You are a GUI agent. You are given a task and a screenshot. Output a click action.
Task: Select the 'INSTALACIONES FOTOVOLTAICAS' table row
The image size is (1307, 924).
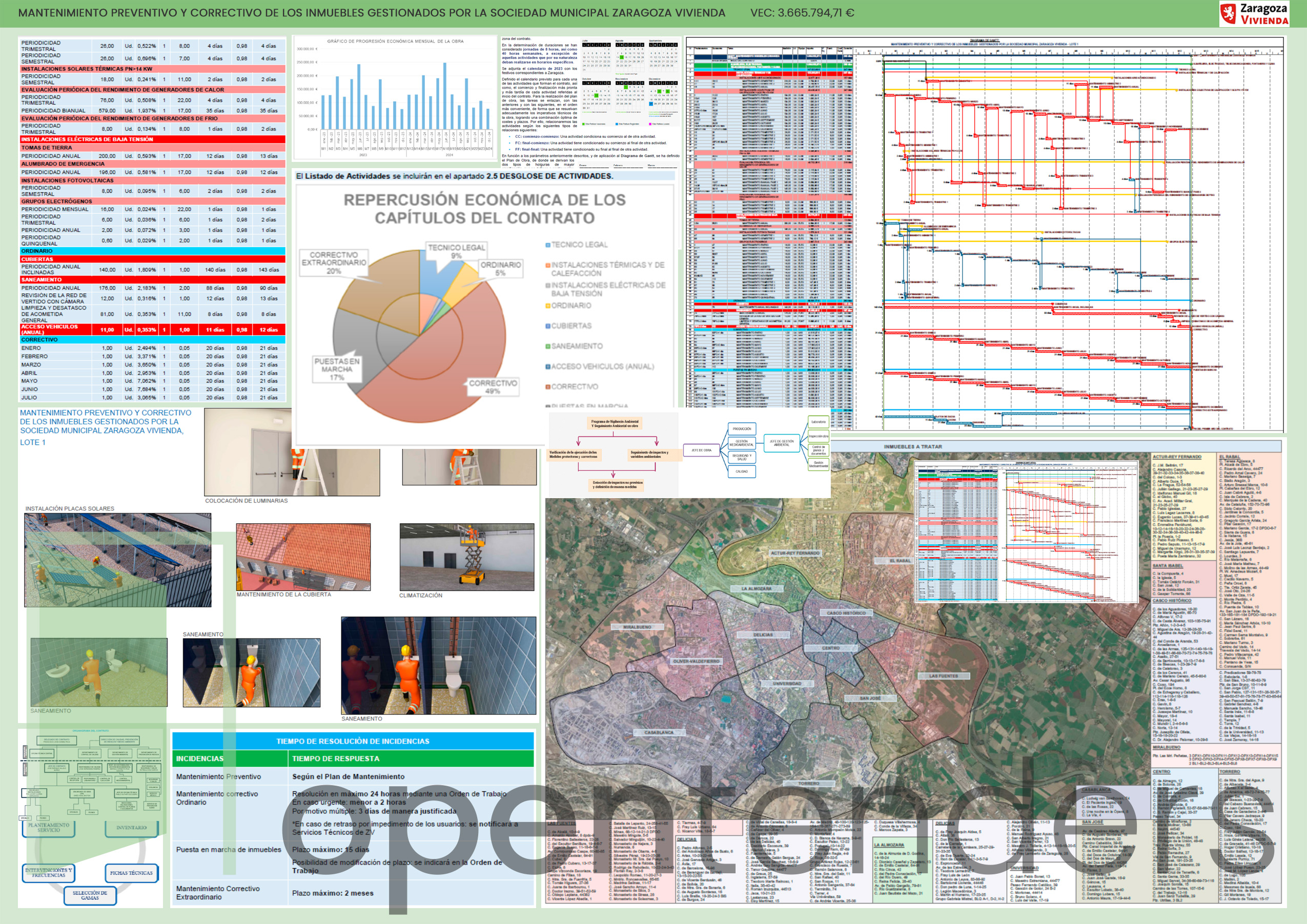153,180
